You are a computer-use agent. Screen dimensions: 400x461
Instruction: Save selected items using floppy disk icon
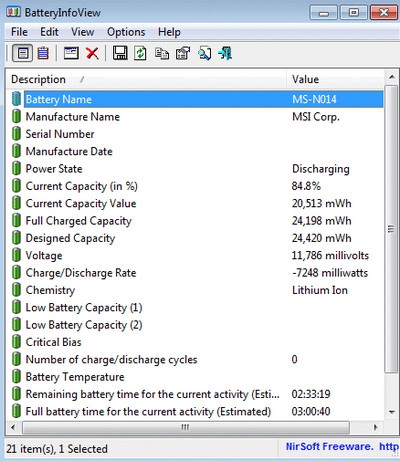[120, 53]
